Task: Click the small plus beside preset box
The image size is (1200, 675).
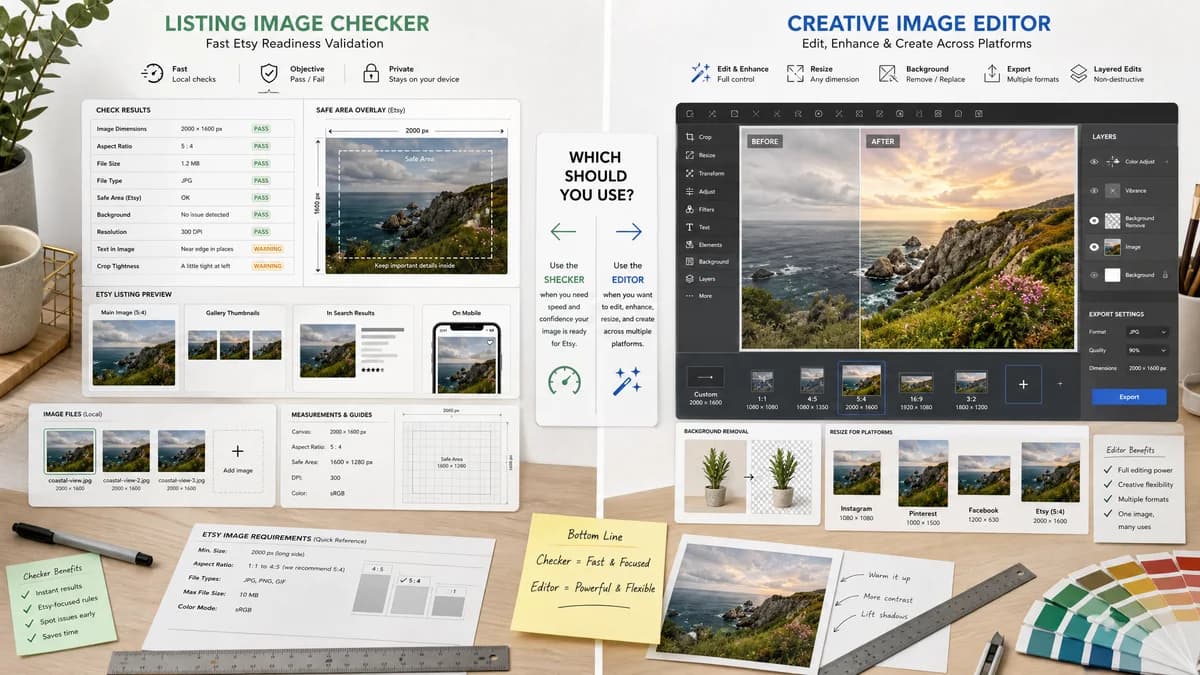Action: (x=1060, y=384)
